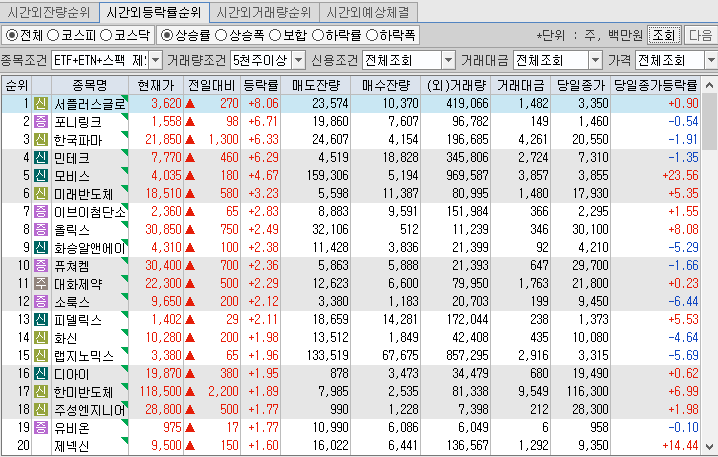Click the table scrollbar up arrow
This screenshot has width=718, height=457.
pyautogui.click(x=709, y=85)
